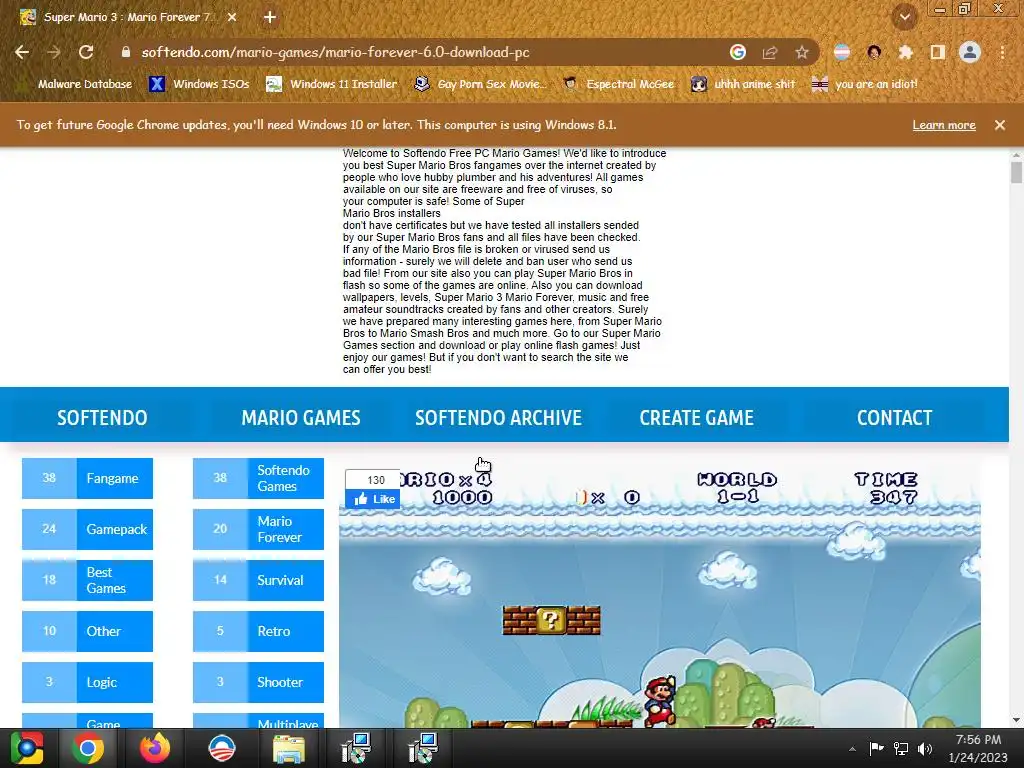
Task: Select the Other category button
Action: [88, 631]
